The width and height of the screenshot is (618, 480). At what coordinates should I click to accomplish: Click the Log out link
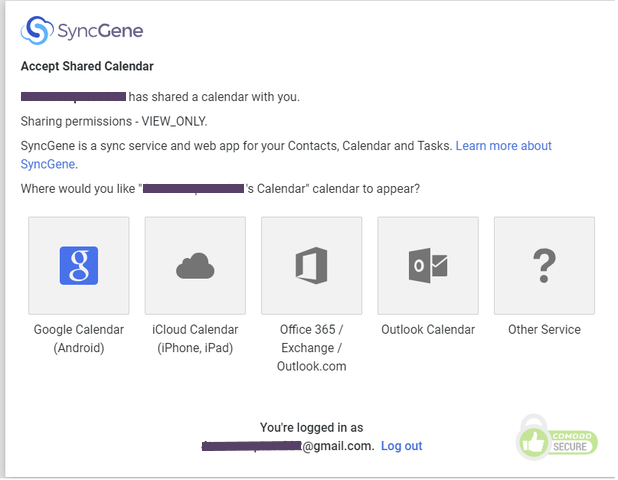click(x=401, y=446)
